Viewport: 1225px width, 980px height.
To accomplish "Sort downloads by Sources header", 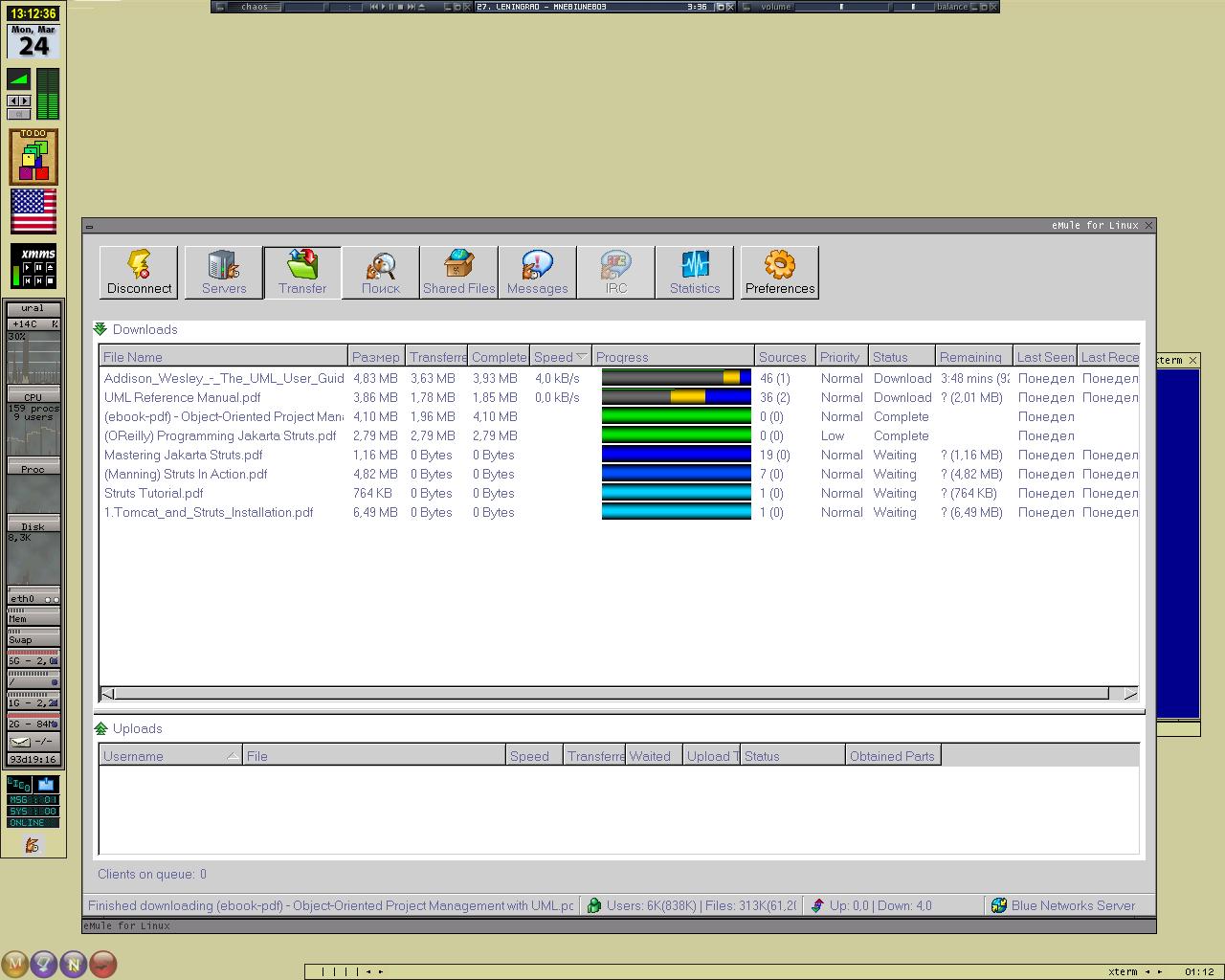I will pyautogui.click(x=785, y=357).
